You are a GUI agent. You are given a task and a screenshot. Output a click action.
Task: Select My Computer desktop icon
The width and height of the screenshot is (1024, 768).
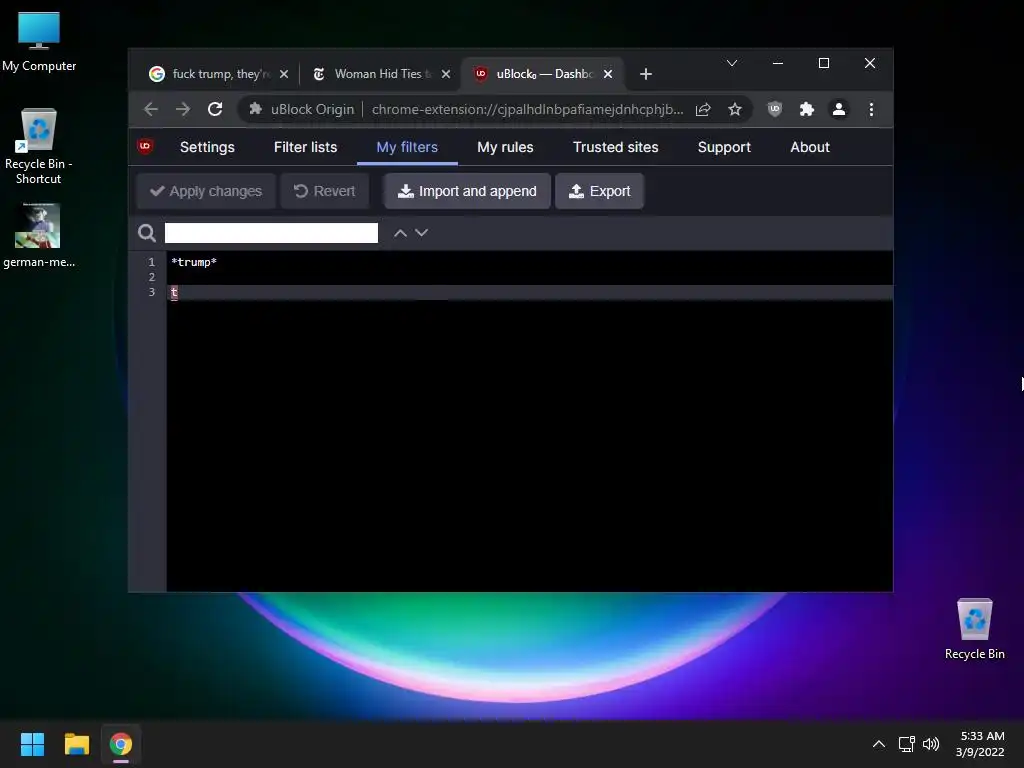tap(39, 41)
